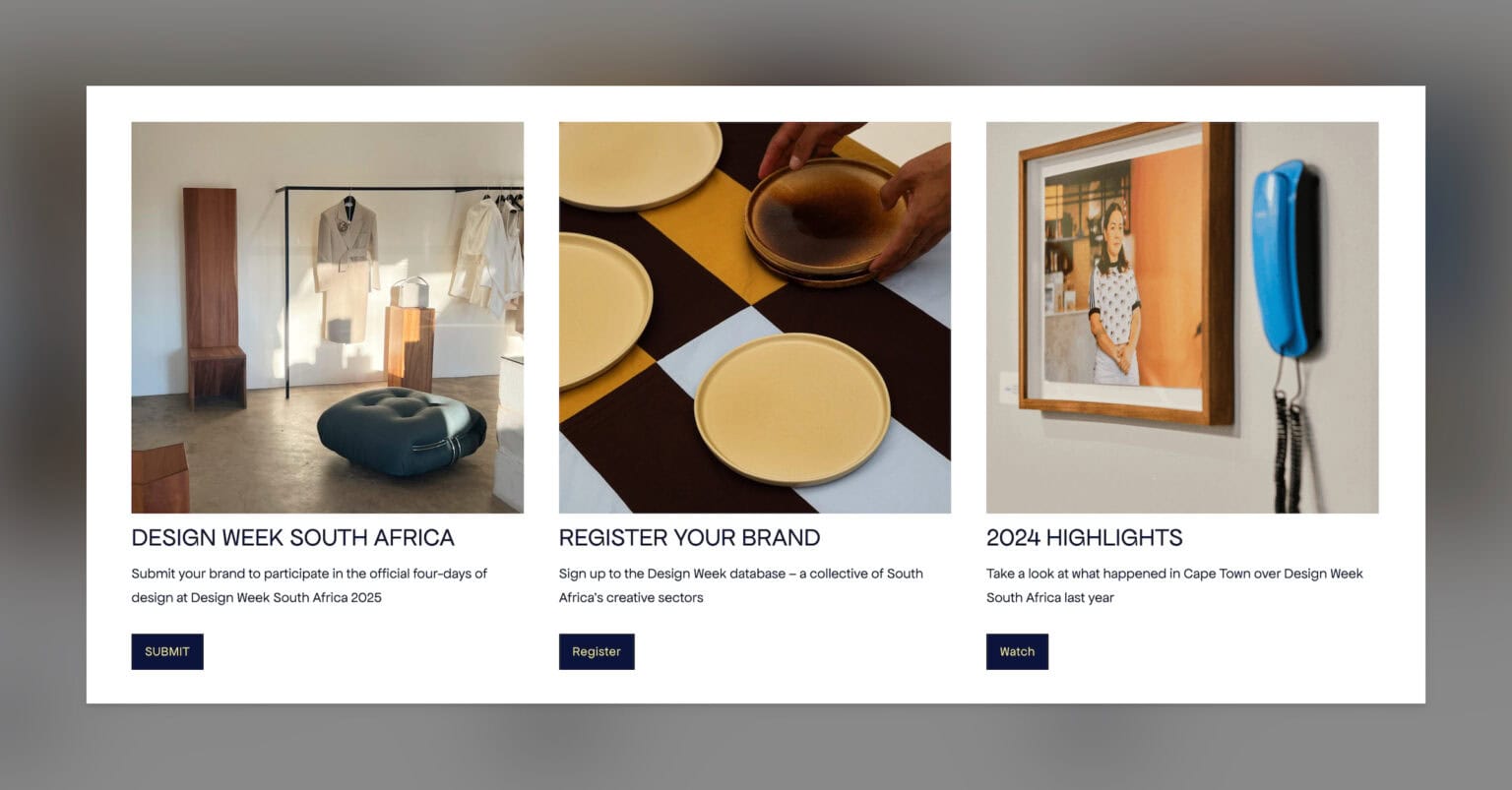The width and height of the screenshot is (1512, 790).
Task: Click the white handbag on wooden pedestal
Action: point(410,292)
